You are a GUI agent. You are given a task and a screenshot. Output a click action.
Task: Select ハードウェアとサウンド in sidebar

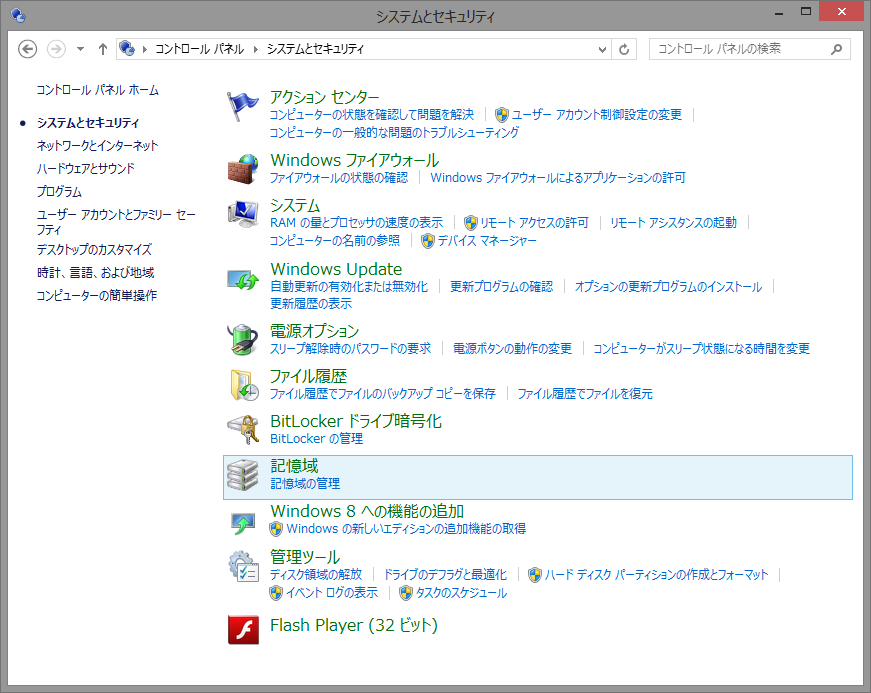[x=86, y=168]
